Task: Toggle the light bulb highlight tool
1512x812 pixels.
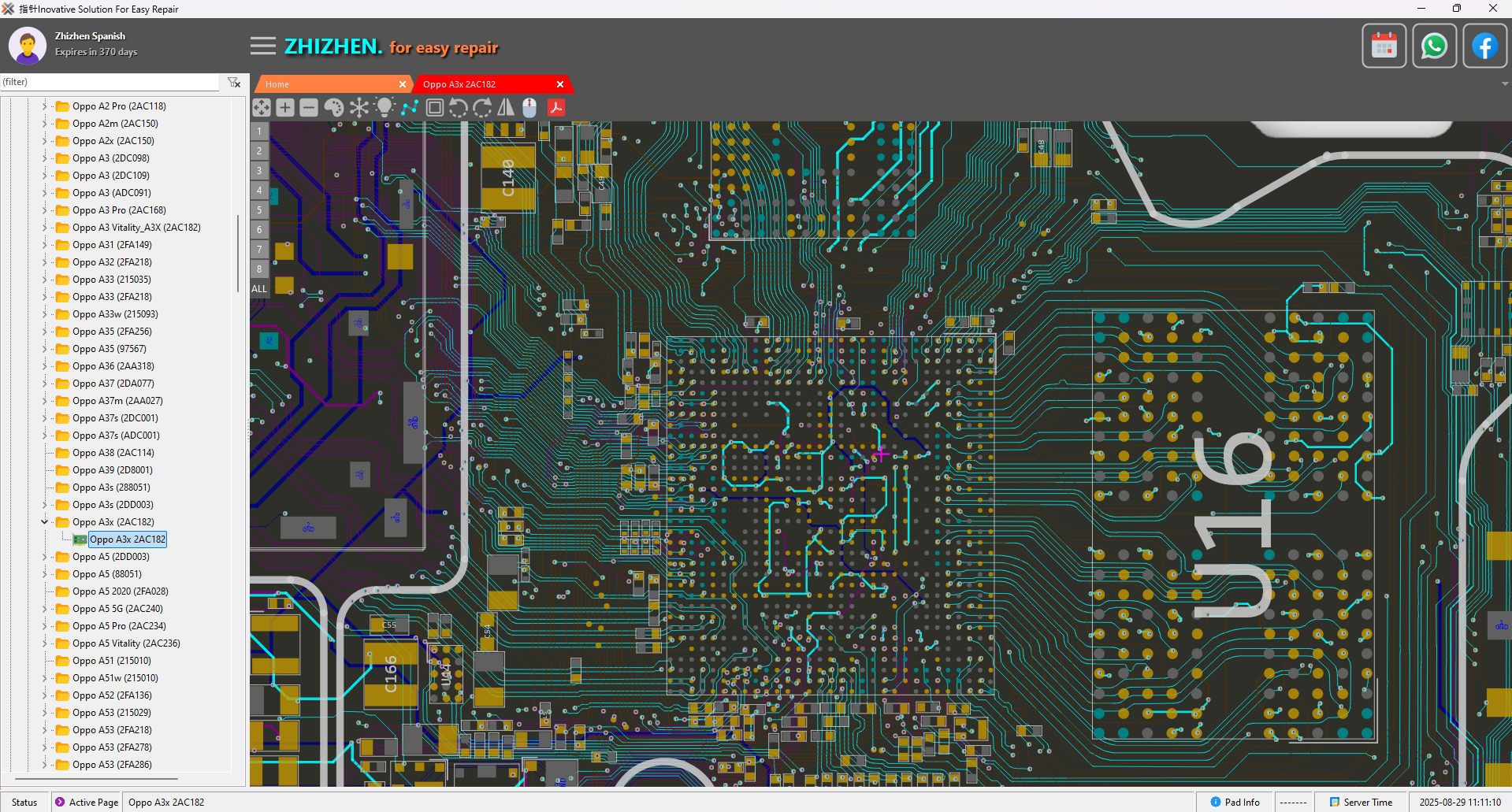Action: click(x=385, y=108)
